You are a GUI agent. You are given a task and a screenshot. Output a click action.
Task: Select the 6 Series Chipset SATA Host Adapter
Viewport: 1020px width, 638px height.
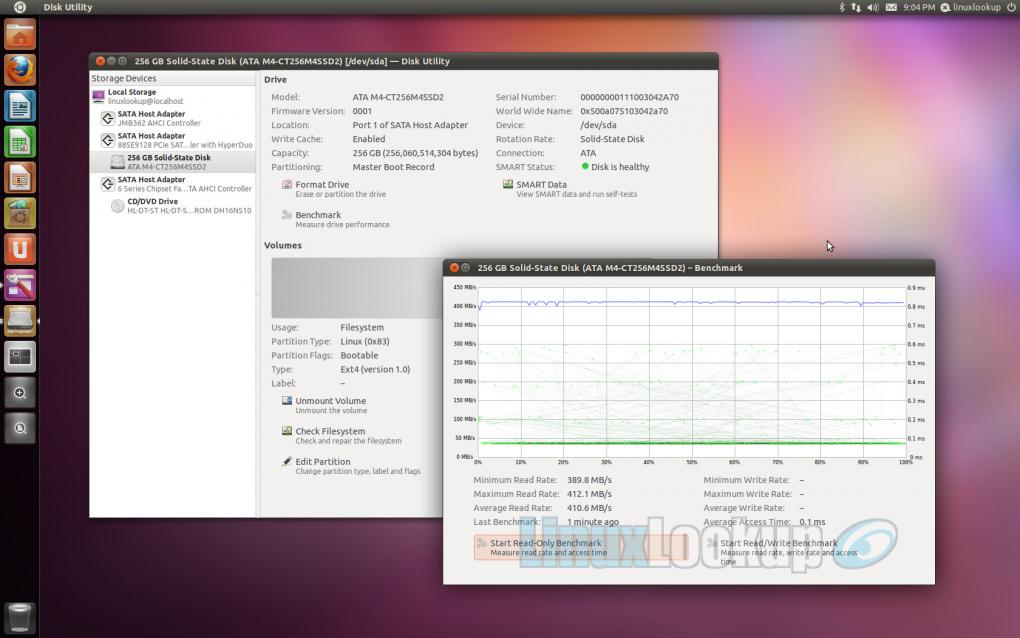point(172,184)
